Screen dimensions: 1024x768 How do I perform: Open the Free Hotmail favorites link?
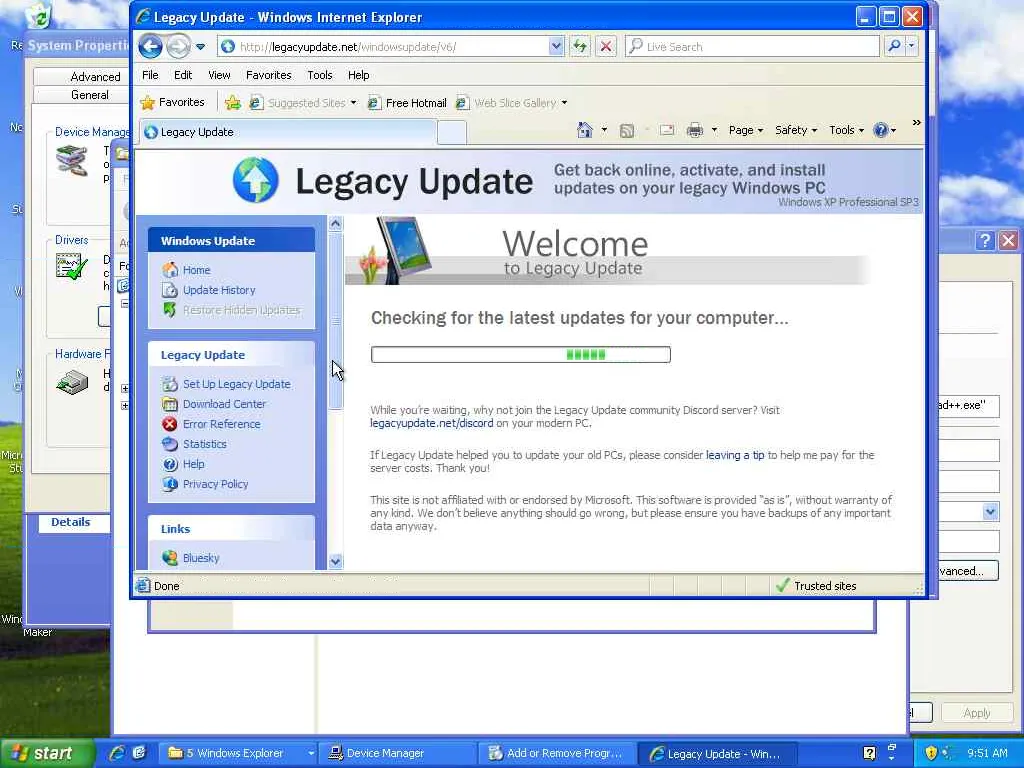pos(408,103)
